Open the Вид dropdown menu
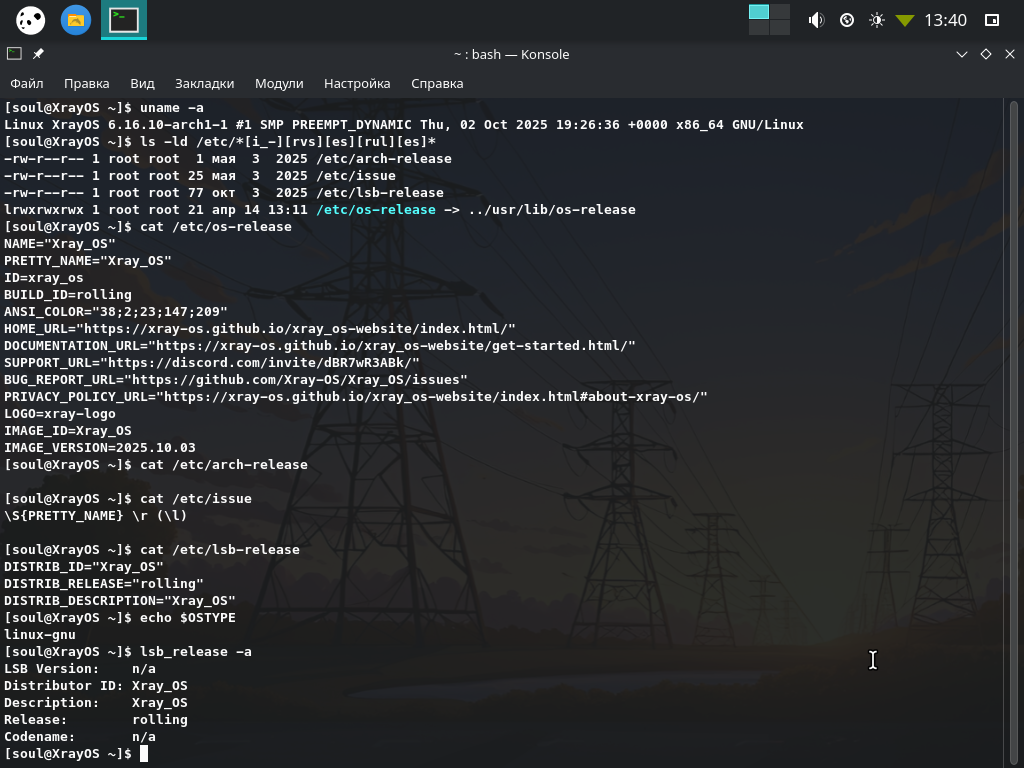 click(x=142, y=84)
